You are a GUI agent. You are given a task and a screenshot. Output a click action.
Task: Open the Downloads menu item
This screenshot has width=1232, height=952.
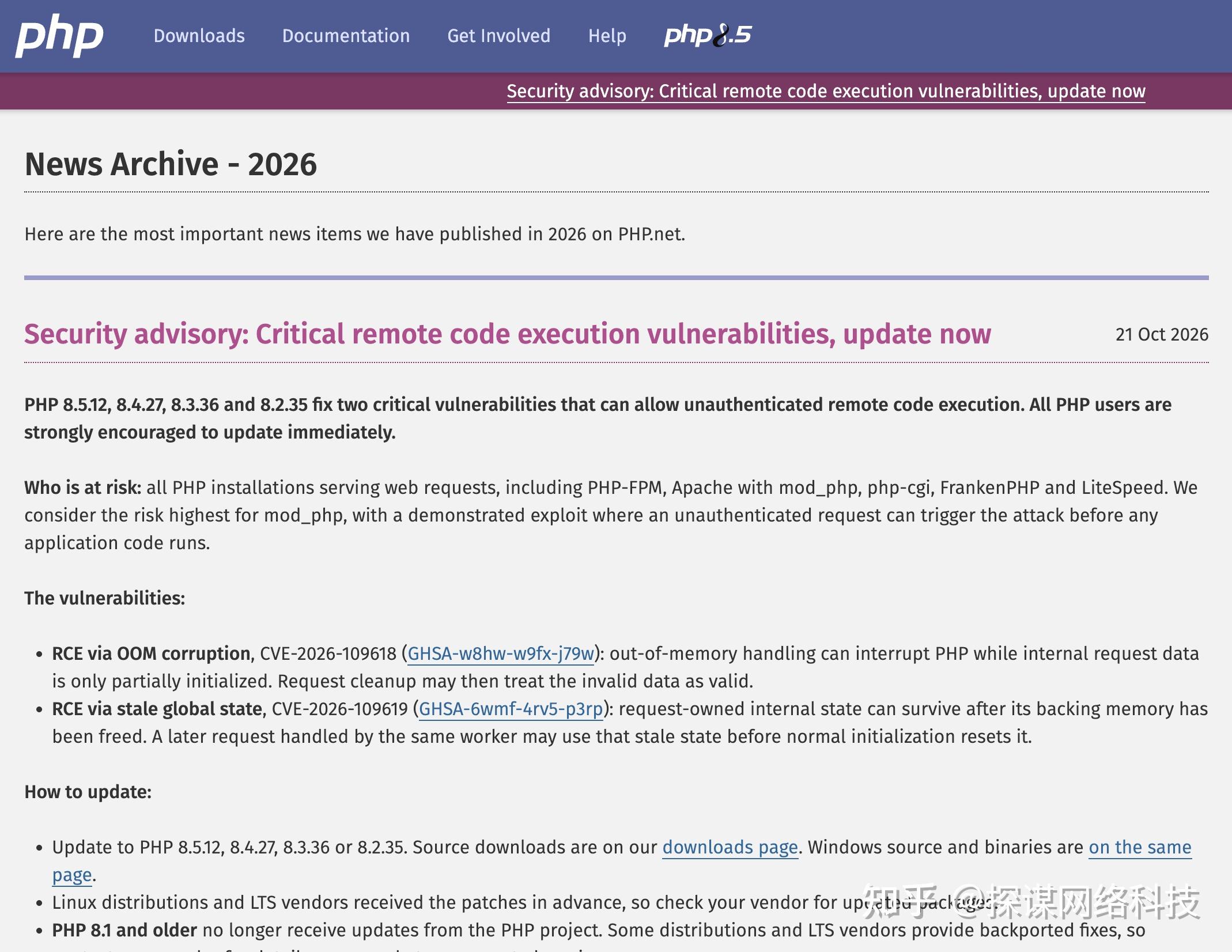[x=199, y=36]
